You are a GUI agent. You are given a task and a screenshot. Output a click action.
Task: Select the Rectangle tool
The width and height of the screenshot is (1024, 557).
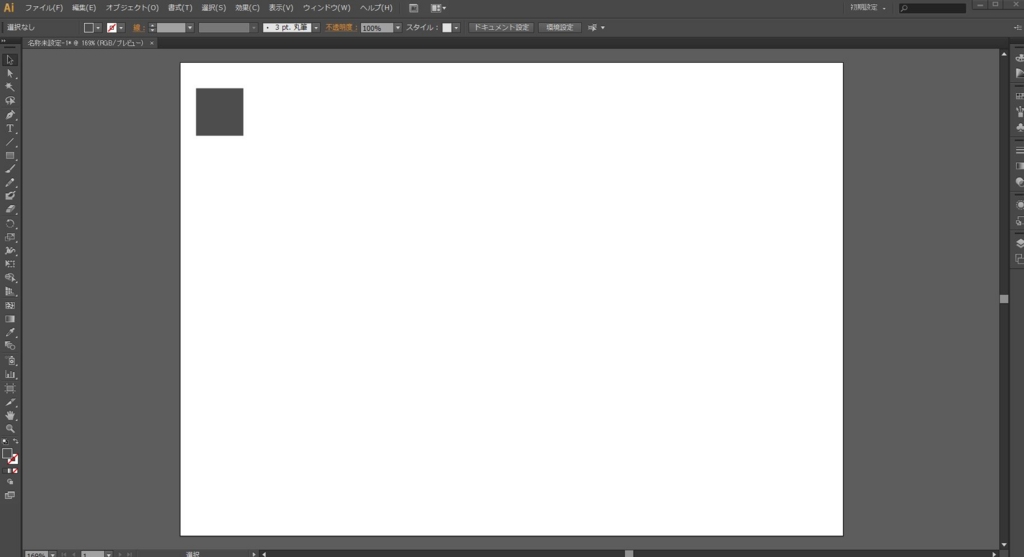pyautogui.click(x=10, y=156)
